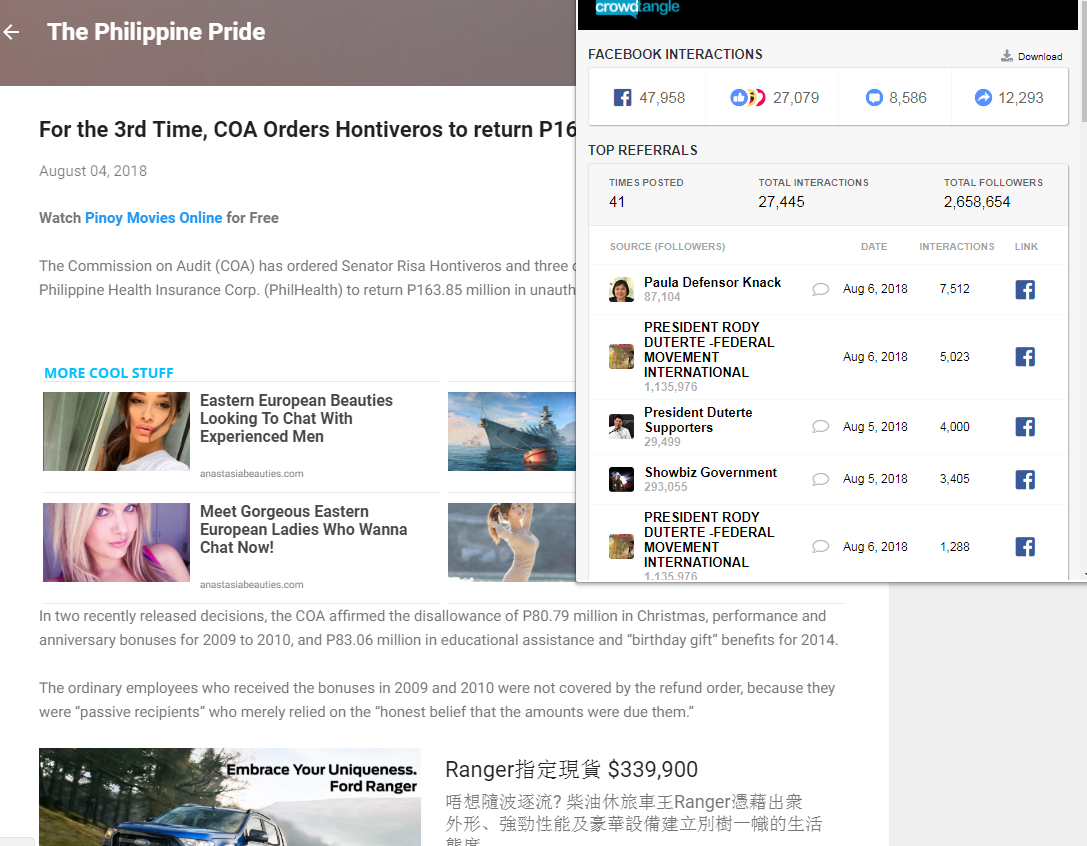The image size is (1087, 846).
Task: Open Facebook link for Paula Defensor Knack post
Action: click(x=1025, y=289)
